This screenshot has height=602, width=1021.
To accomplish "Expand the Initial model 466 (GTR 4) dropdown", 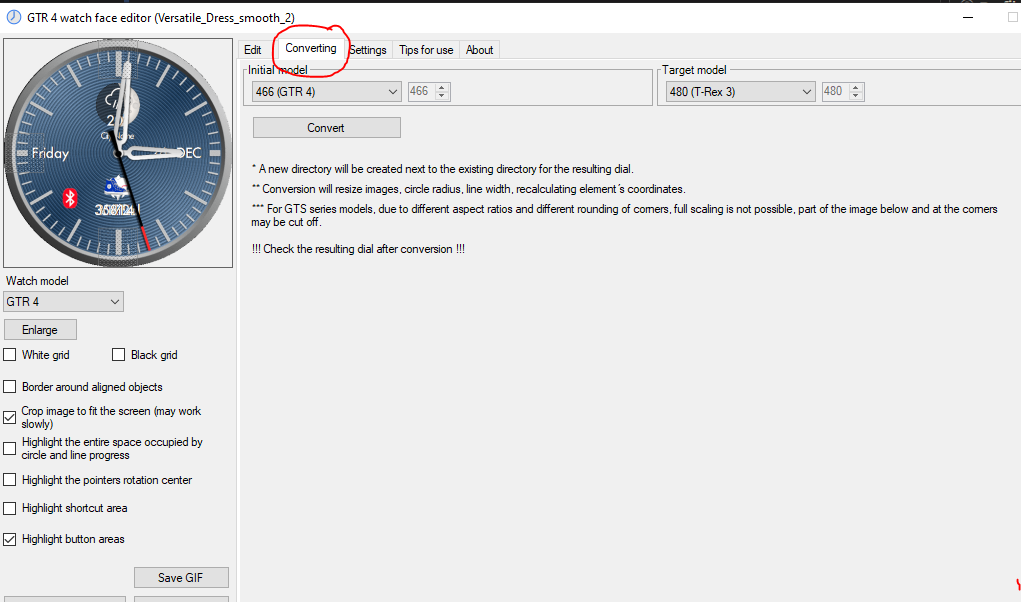I will pos(326,92).
